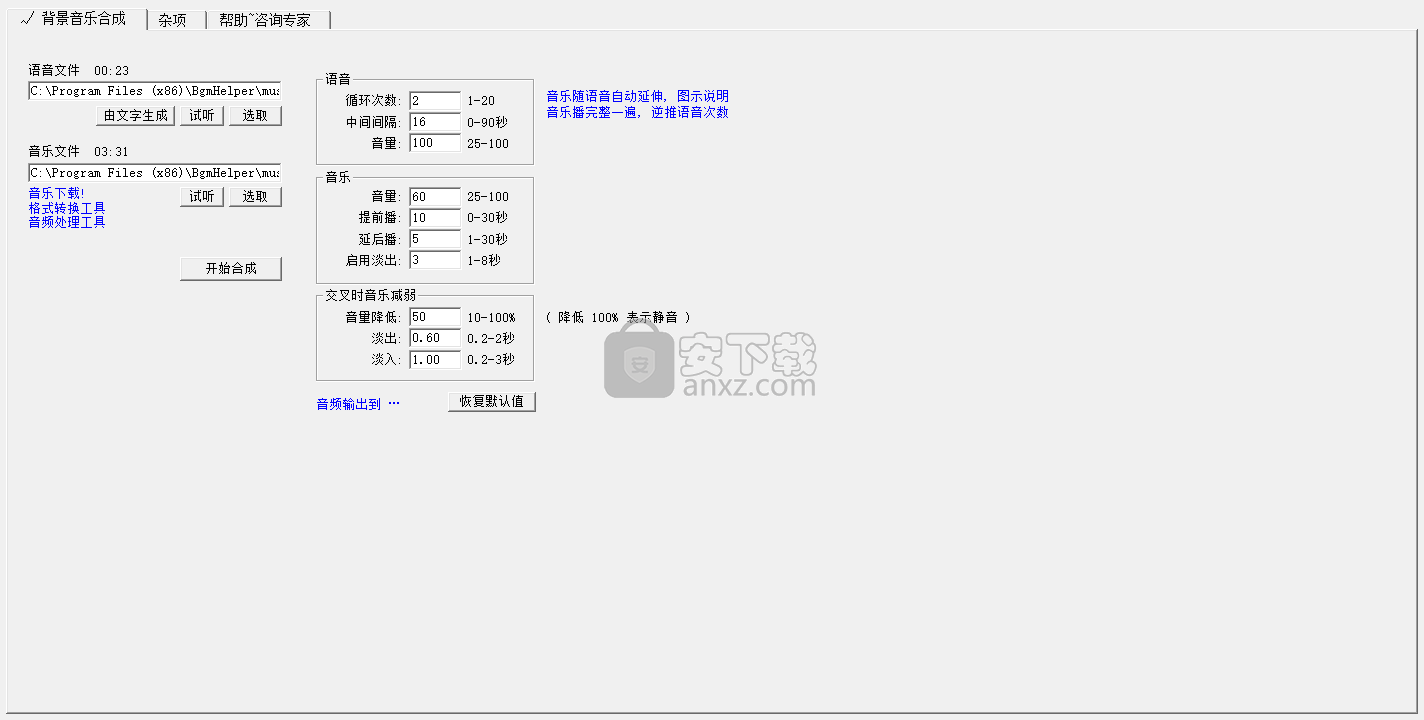Screen dimensions: 1424x720
Task: Click the 语音 音量 field showing 100
Action: (435, 143)
